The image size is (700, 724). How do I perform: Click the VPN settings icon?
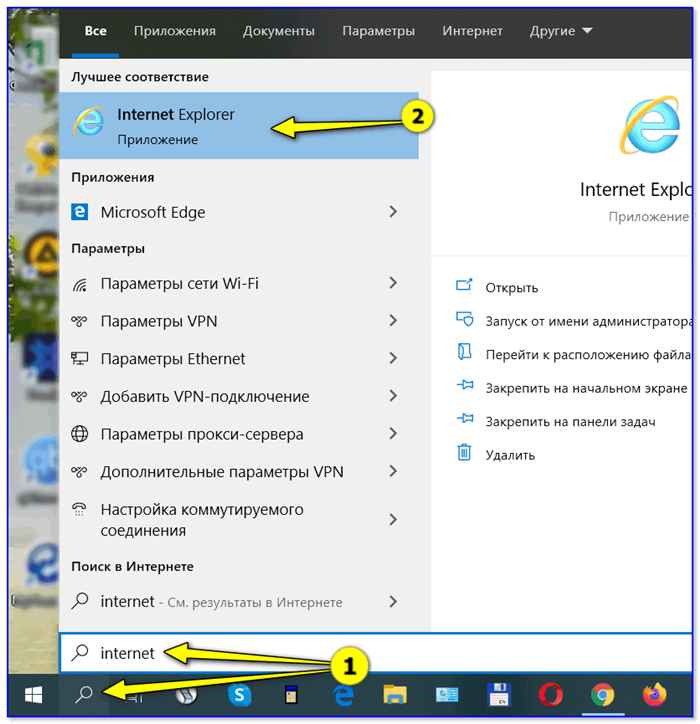(79, 321)
